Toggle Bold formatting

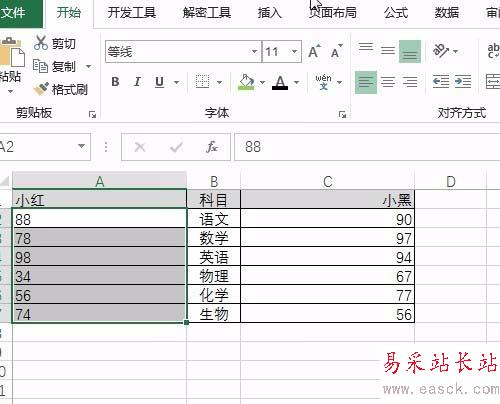[x=115, y=82]
